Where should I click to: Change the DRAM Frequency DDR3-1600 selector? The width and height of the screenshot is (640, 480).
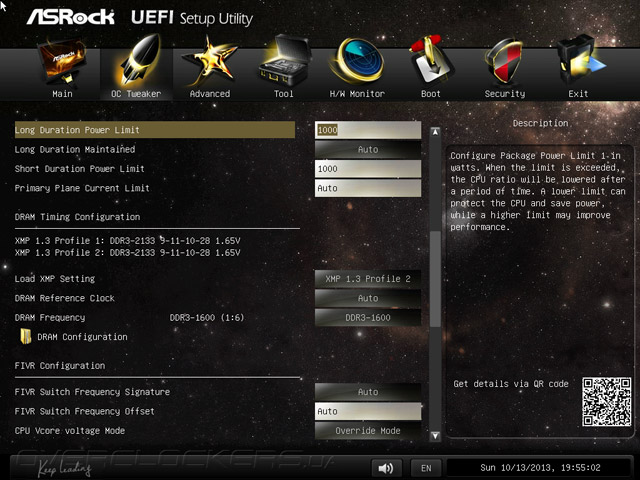(368, 318)
